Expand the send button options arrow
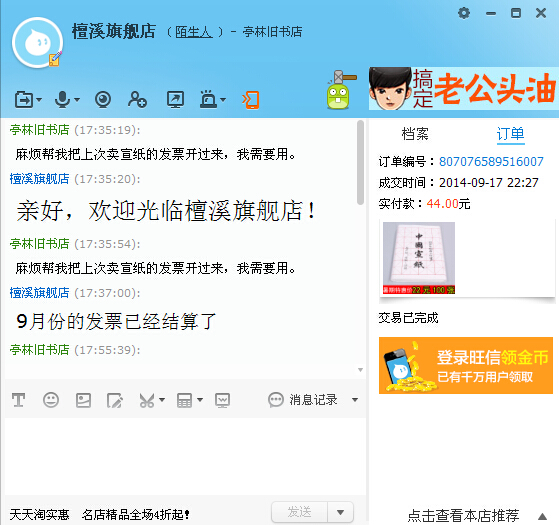This screenshot has width=559, height=525. 340,512
